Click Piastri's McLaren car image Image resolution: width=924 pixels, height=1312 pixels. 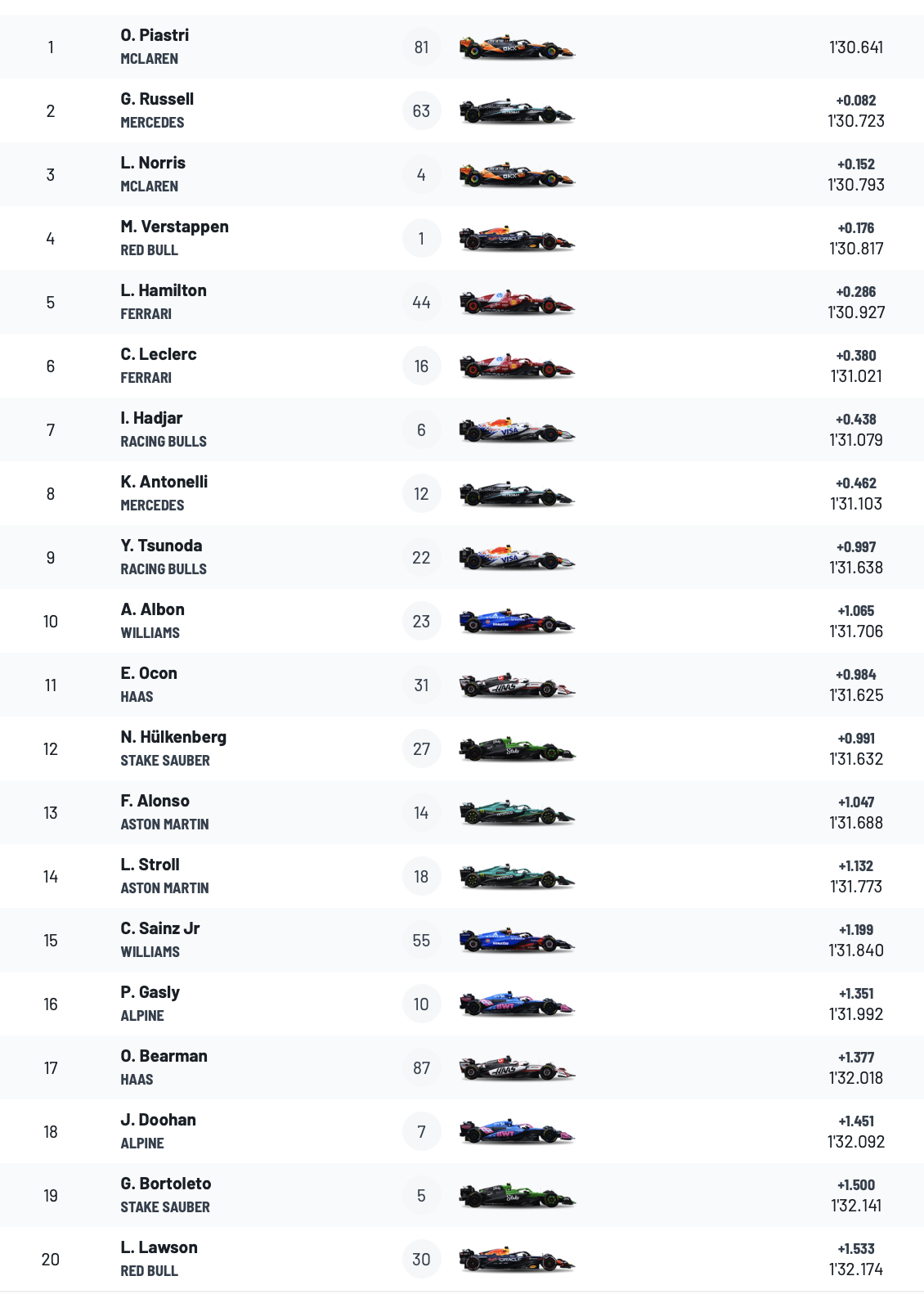pyautogui.click(x=516, y=47)
